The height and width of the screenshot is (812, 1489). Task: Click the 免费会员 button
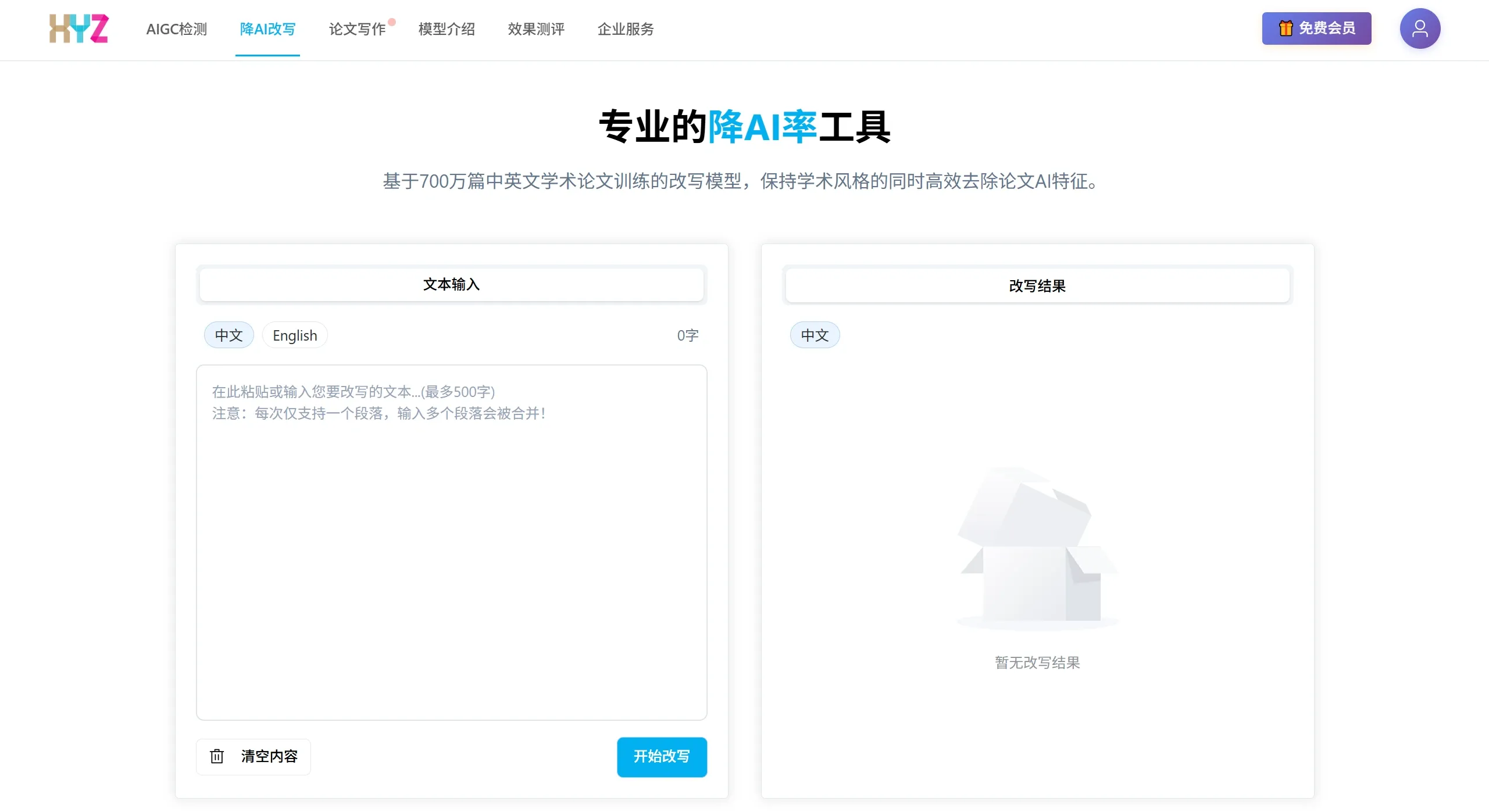(x=1317, y=28)
